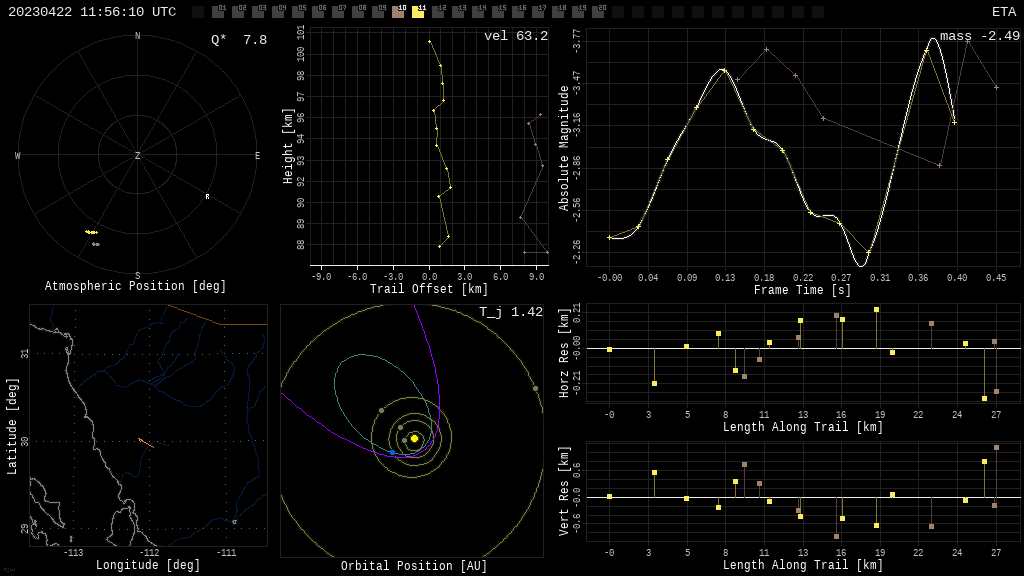Click the brown highlighted station 10 box
Screen dimensions: 1024x576
398,12
